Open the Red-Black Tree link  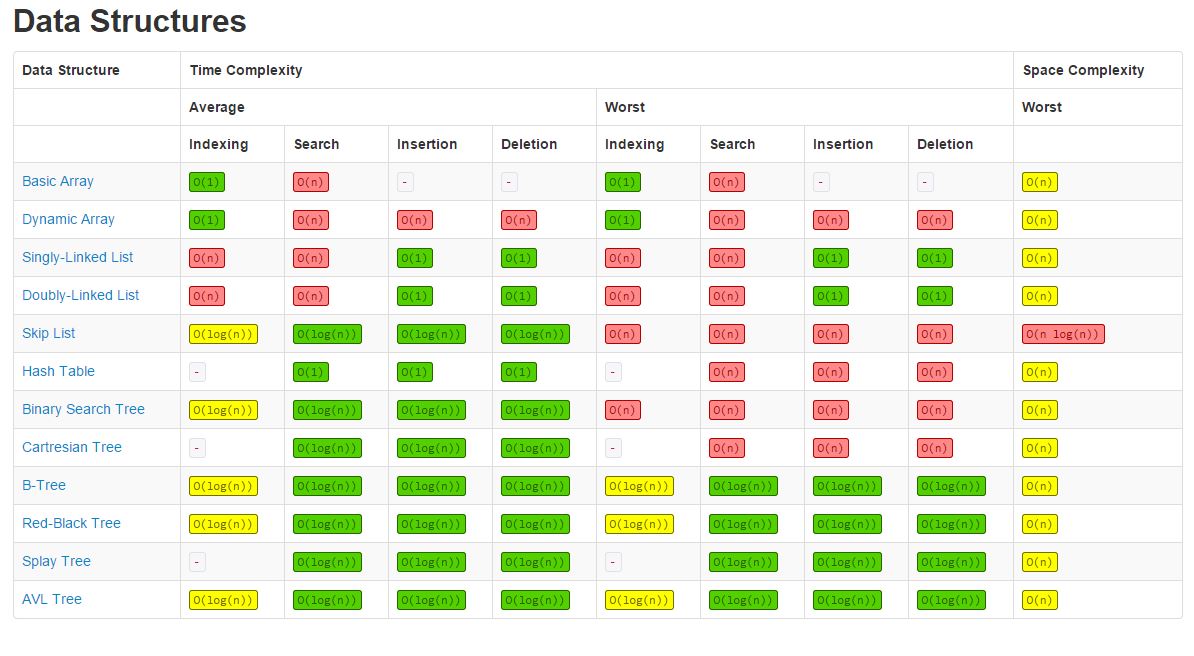(70, 523)
